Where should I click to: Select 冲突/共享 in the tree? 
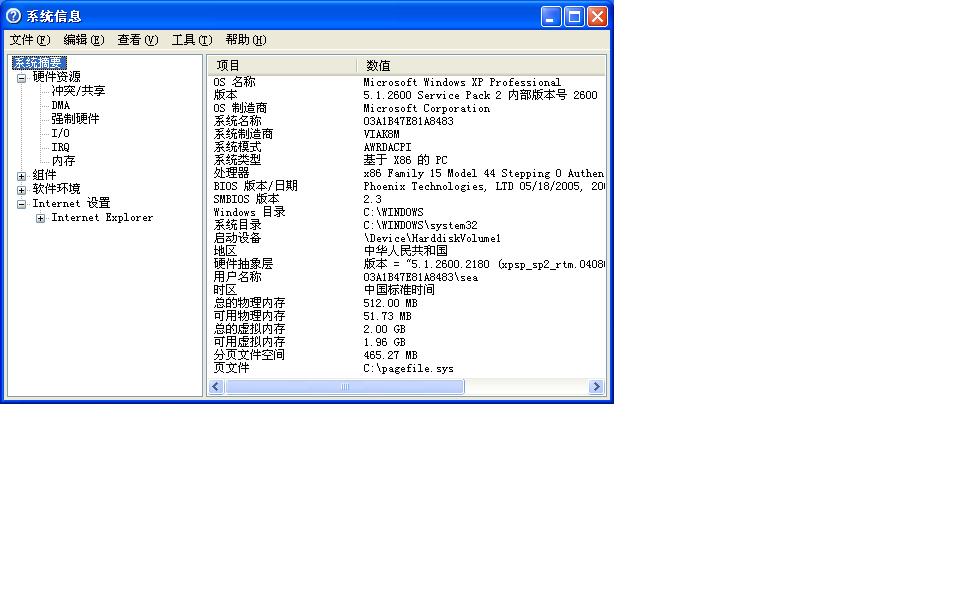79,91
